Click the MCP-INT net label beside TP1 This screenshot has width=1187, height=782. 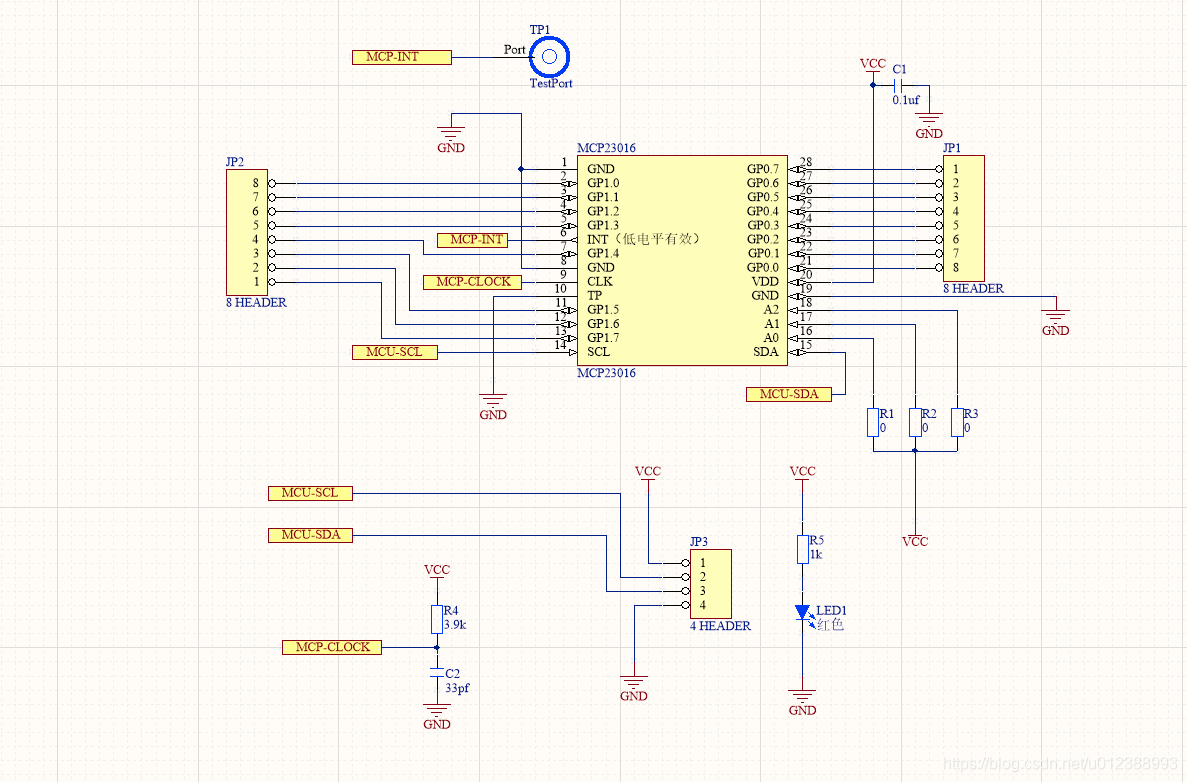402,57
